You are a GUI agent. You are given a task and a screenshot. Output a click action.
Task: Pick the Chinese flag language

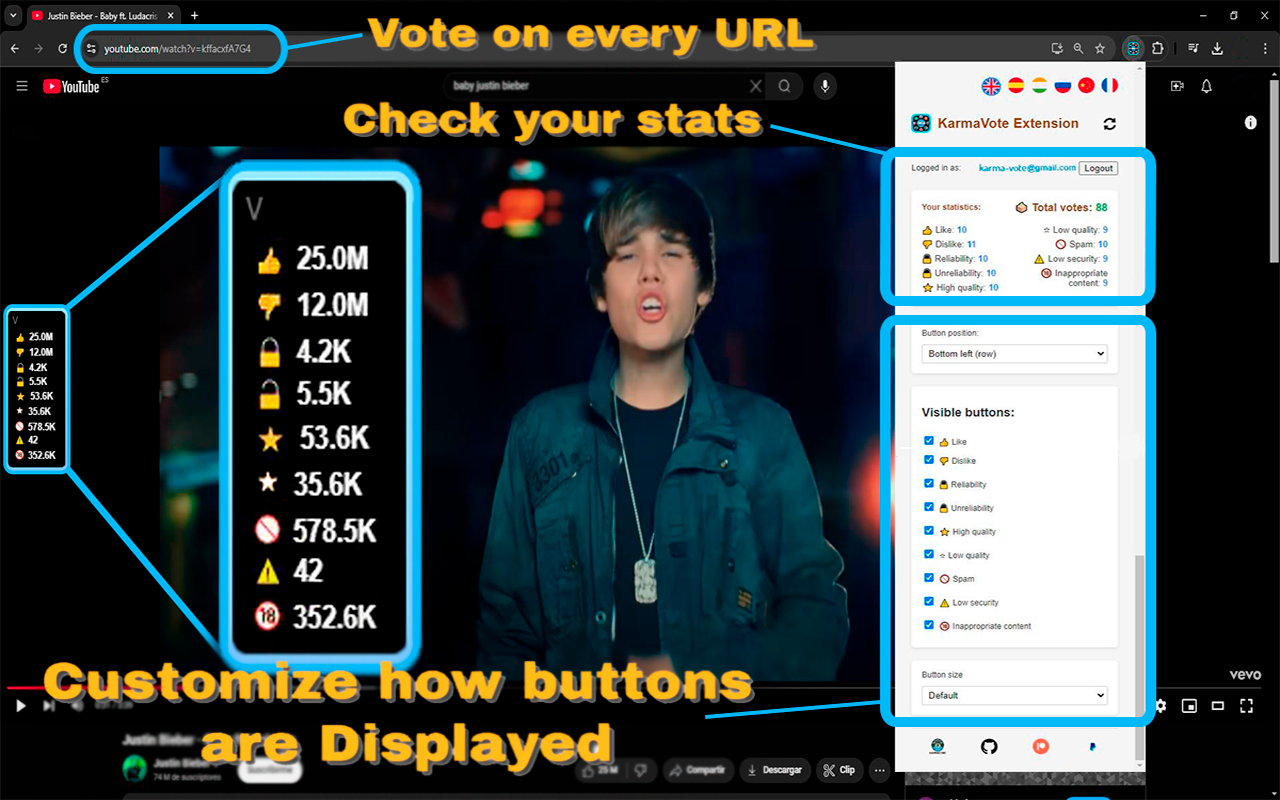(x=1086, y=86)
